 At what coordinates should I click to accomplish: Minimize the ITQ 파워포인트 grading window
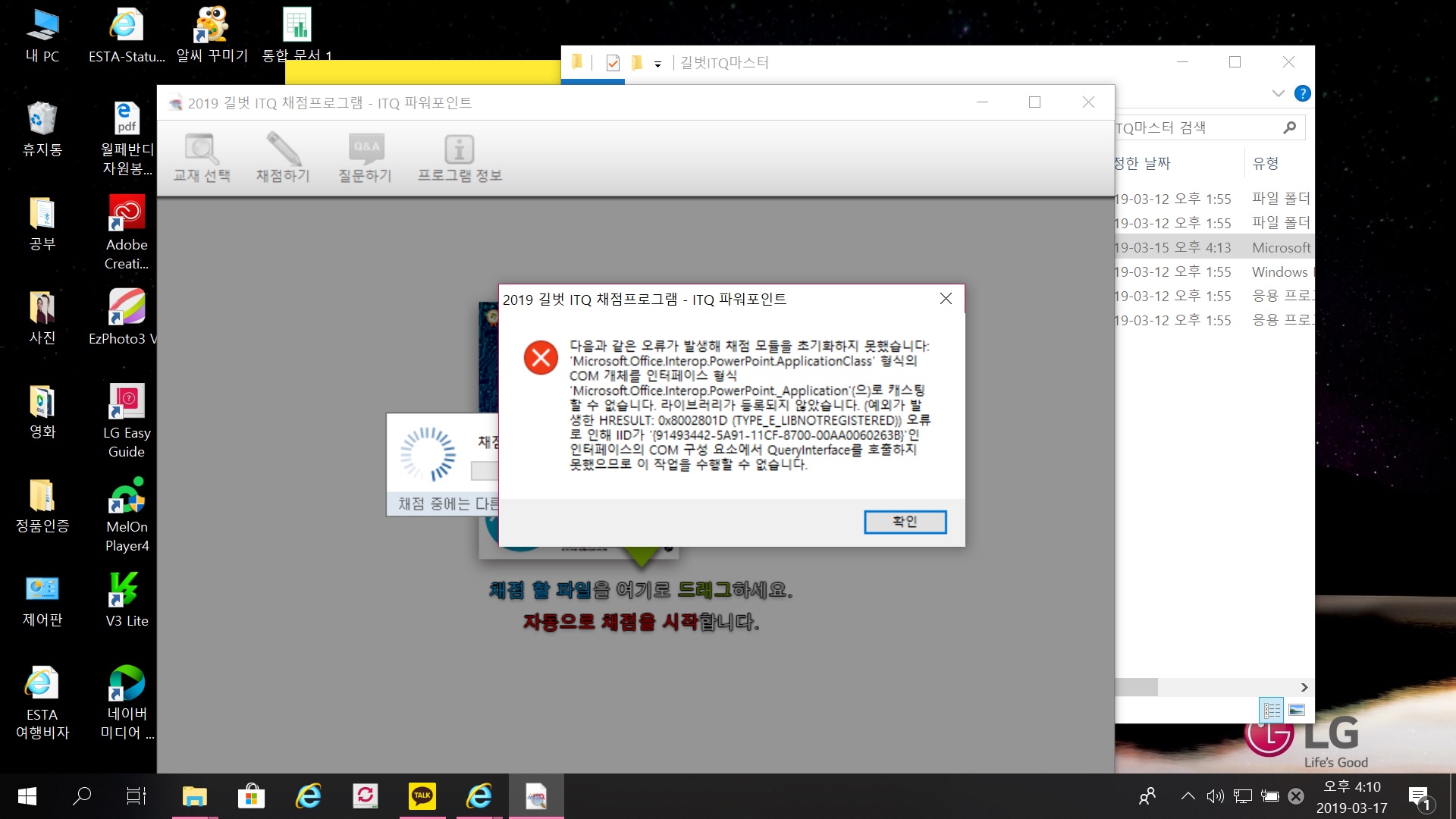tap(983, 102)
